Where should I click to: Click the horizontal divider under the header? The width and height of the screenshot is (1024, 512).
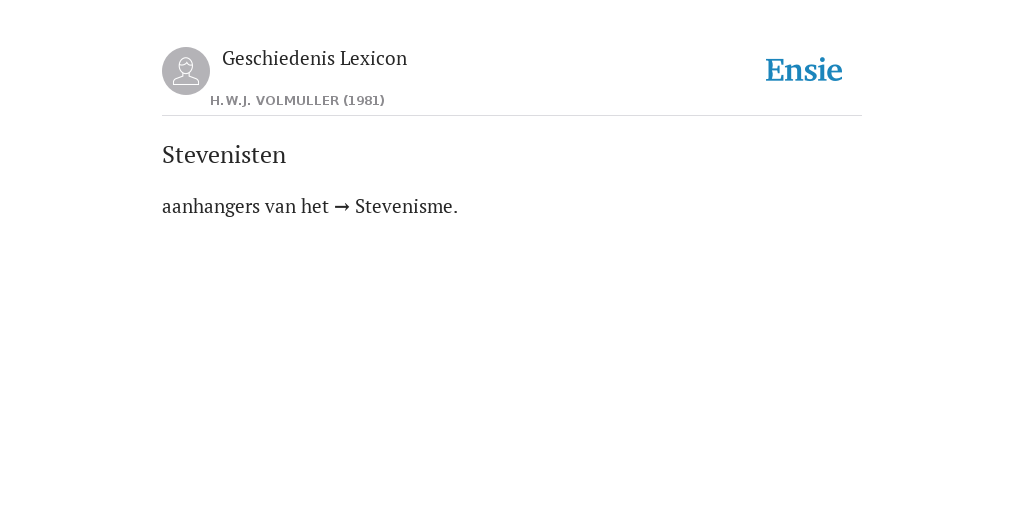tap(512, 116)
